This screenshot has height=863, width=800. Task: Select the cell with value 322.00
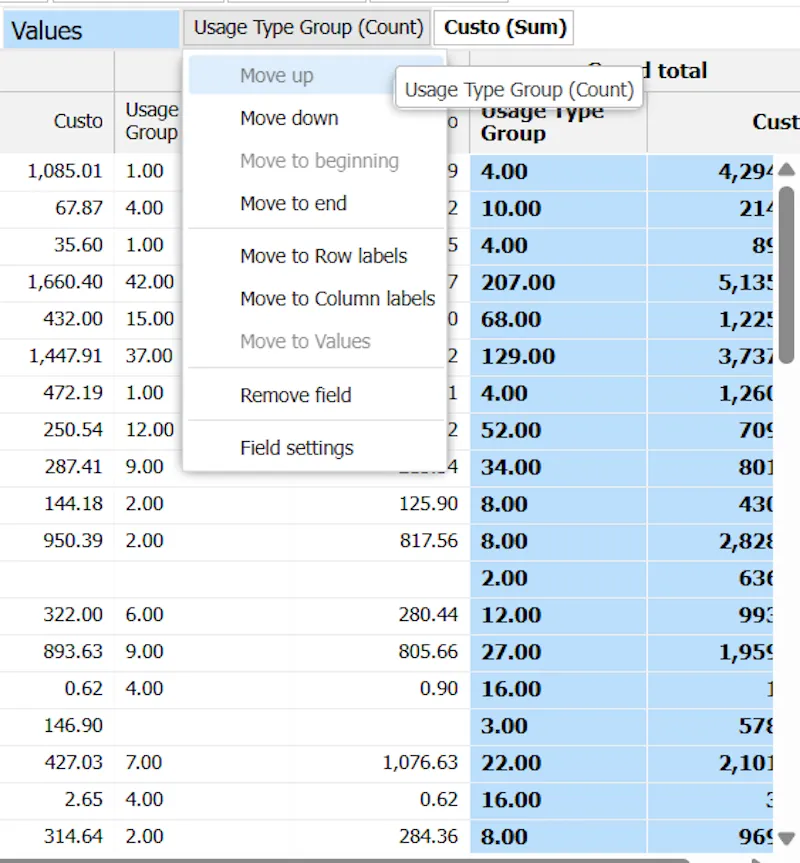(57, 615)
